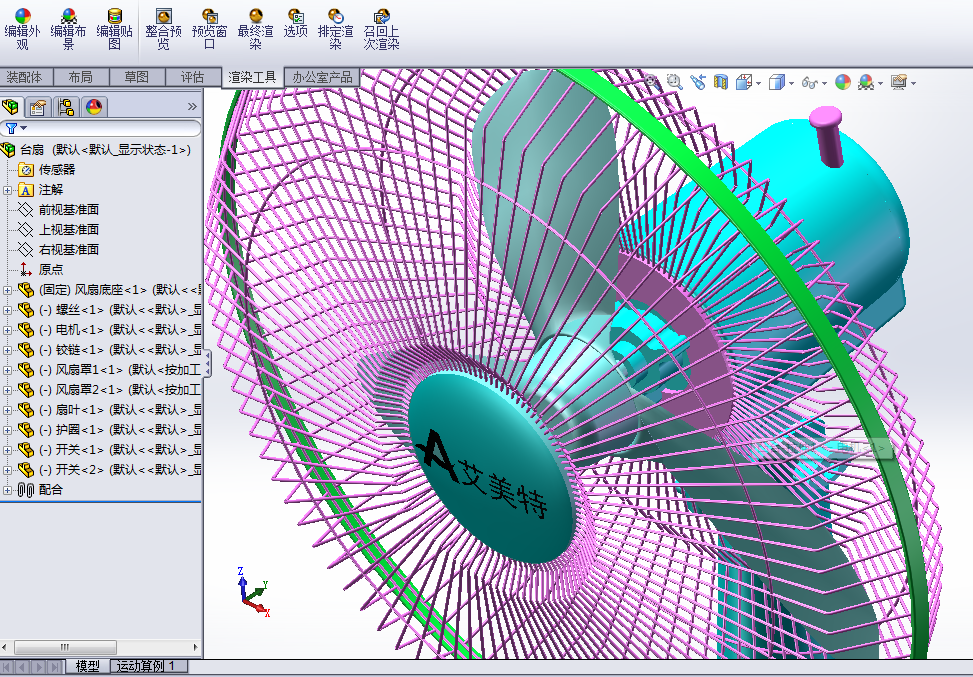Switch to the 评估 tab

pyautogui.click(x=193, y=77)
